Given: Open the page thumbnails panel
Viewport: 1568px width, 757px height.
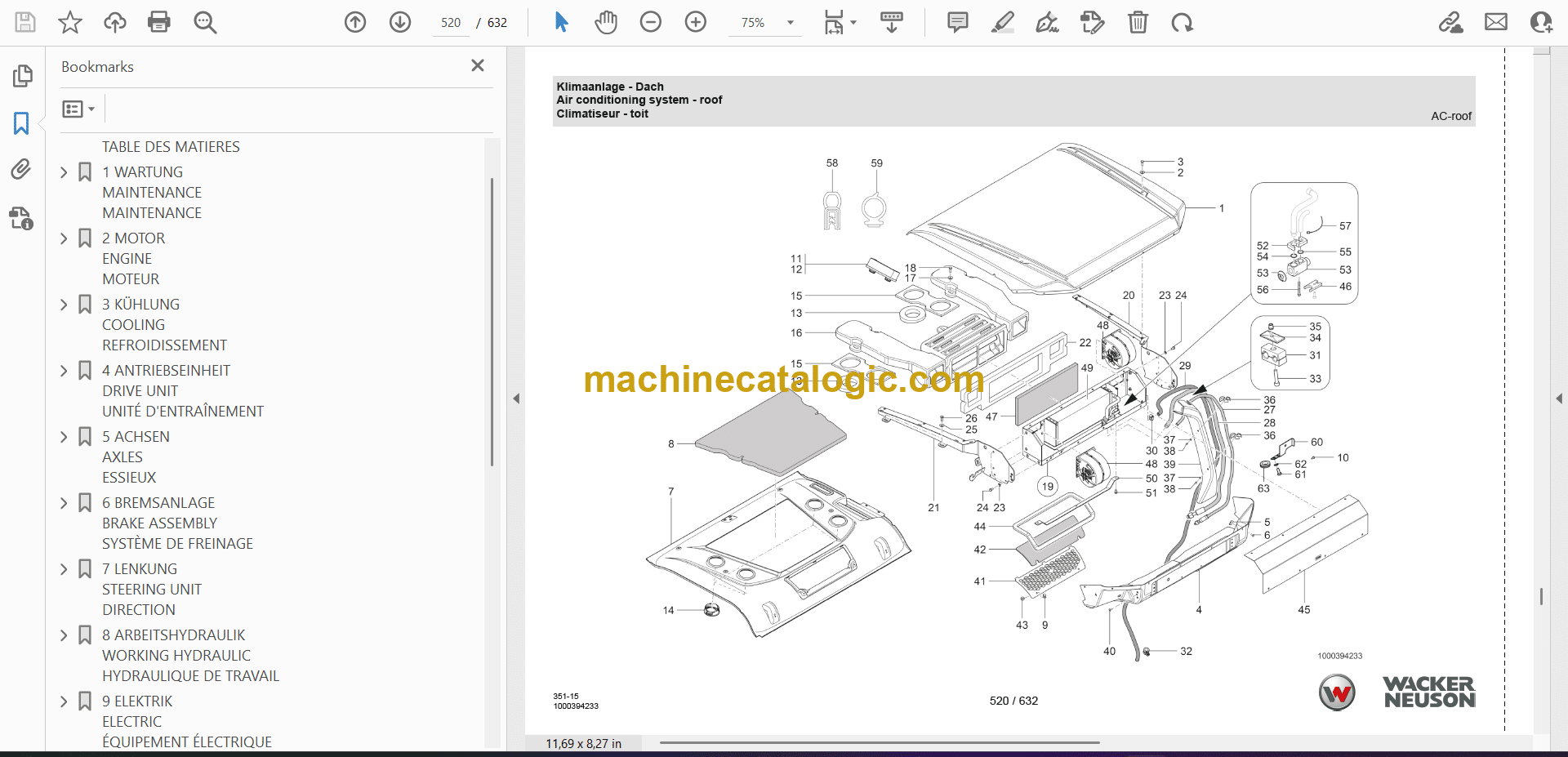Looking at the screenshot, I should click(x=22, y=76).
